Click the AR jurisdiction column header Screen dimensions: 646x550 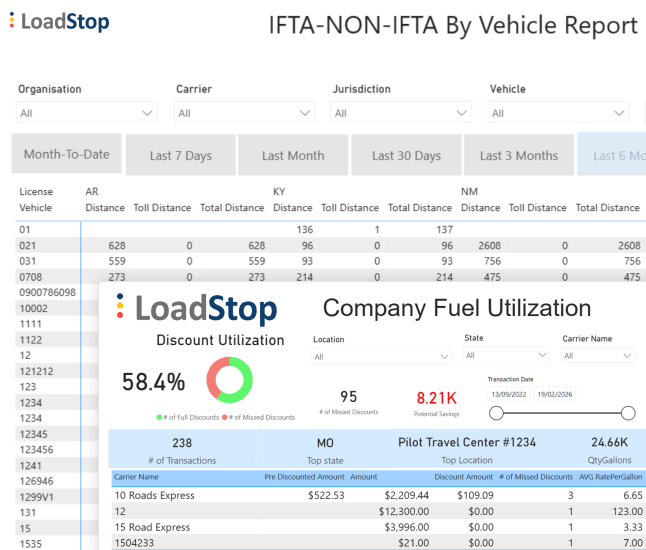92,192
